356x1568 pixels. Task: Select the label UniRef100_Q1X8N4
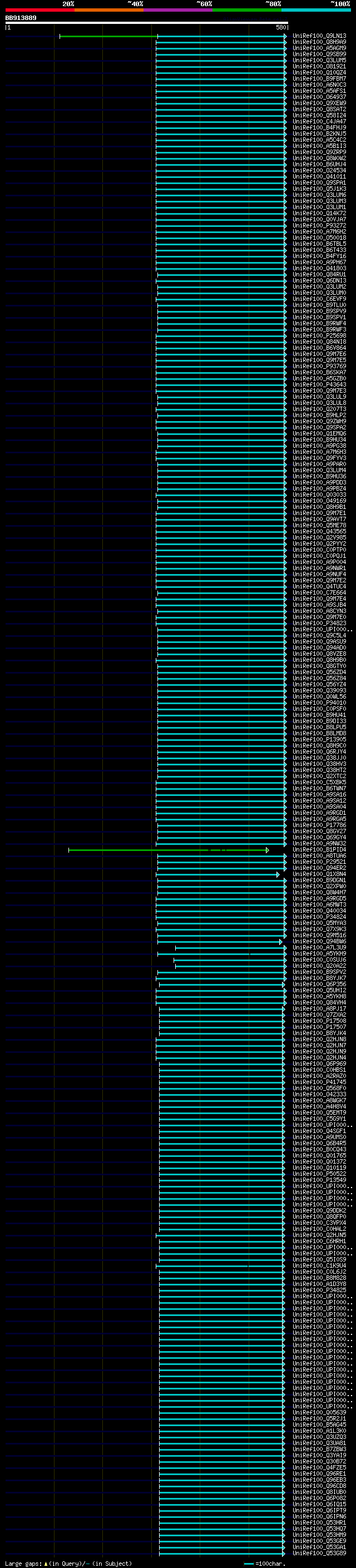click(319, 874)
